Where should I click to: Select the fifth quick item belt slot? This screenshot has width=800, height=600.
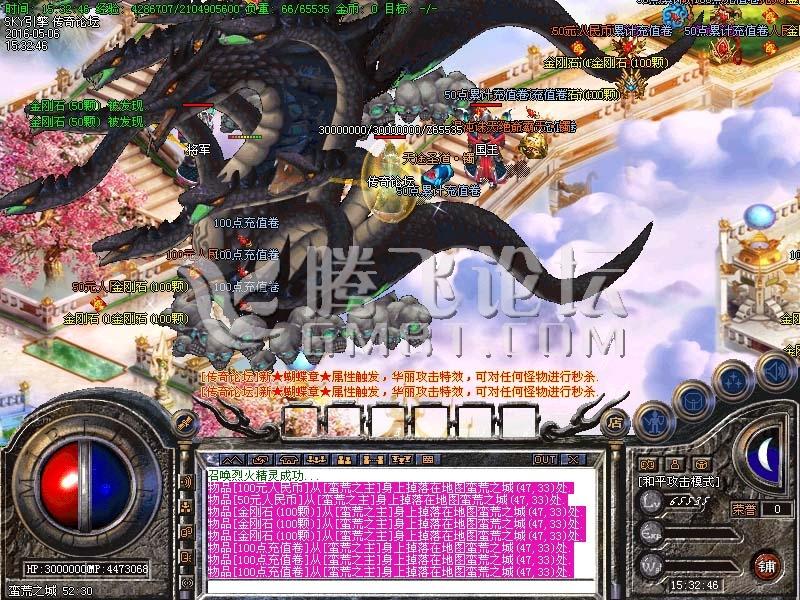point(474,421)
